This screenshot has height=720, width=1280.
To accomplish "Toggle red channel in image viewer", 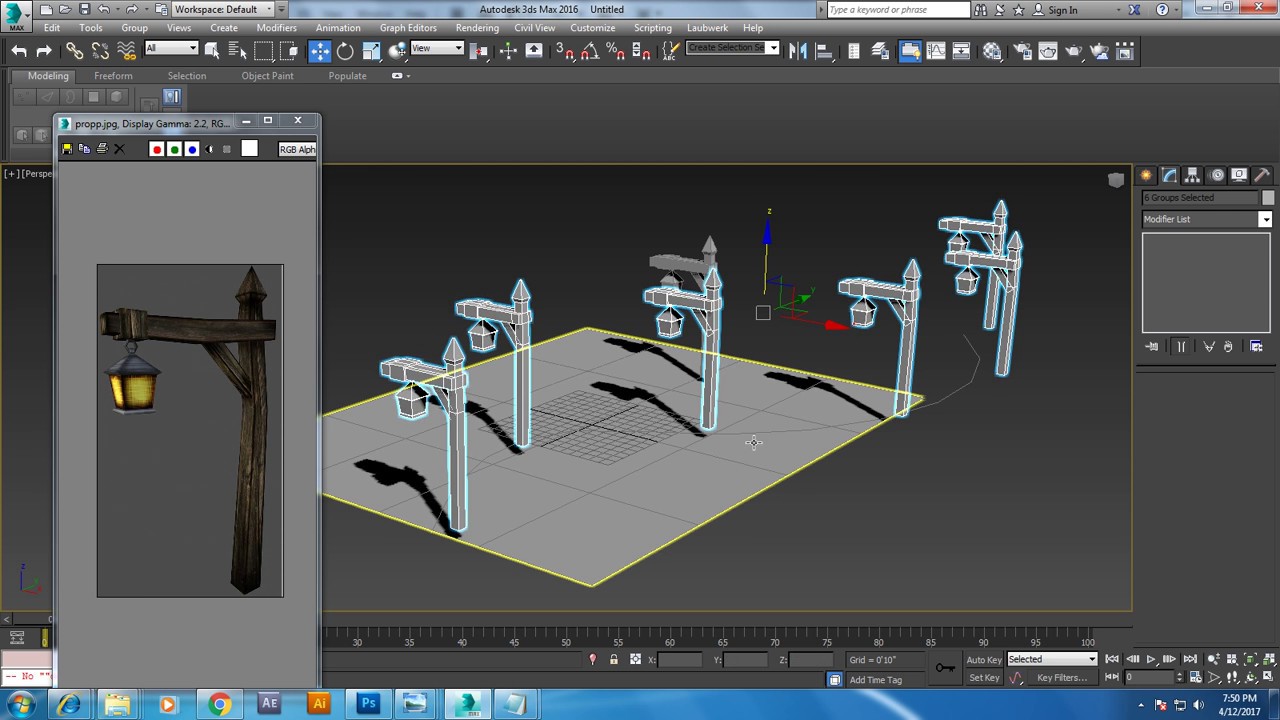I will 156,149.
